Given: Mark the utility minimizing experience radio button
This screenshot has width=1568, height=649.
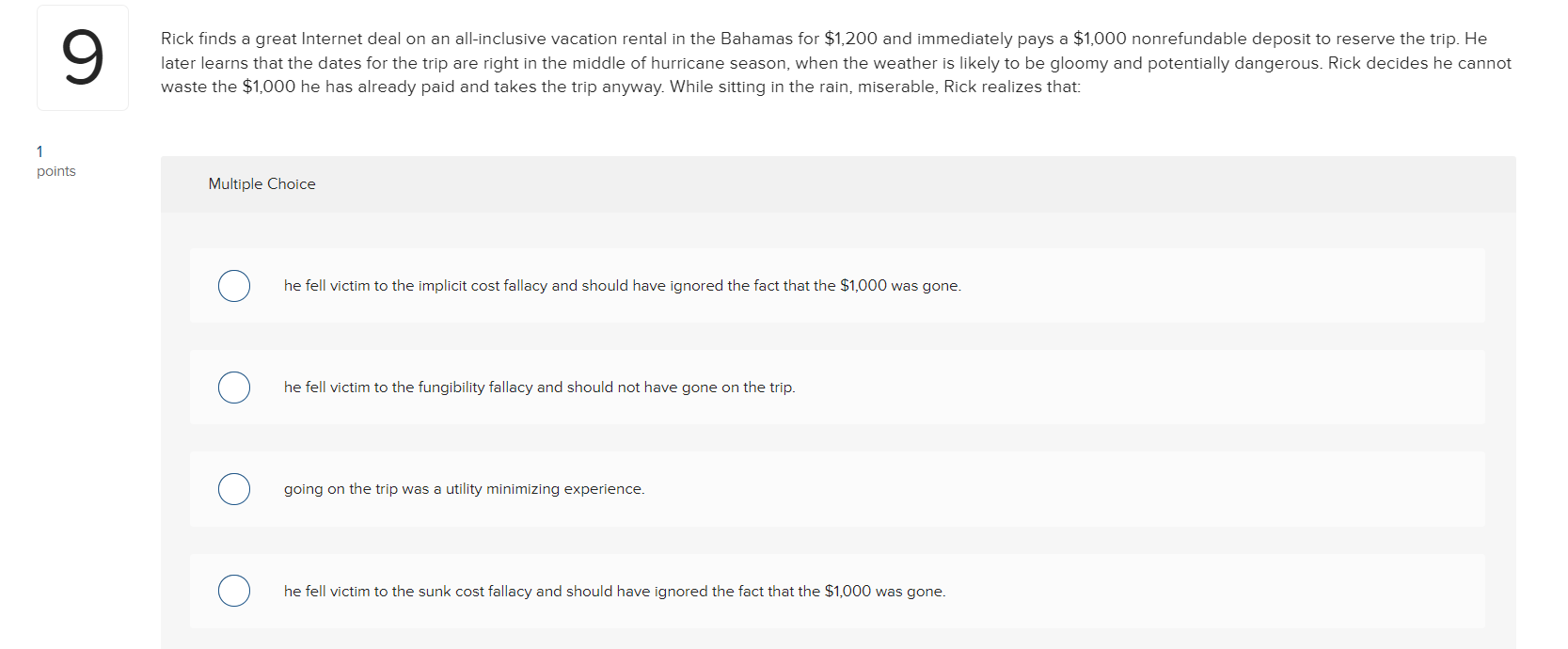Looking at the screenshot, I should [234, 489].
